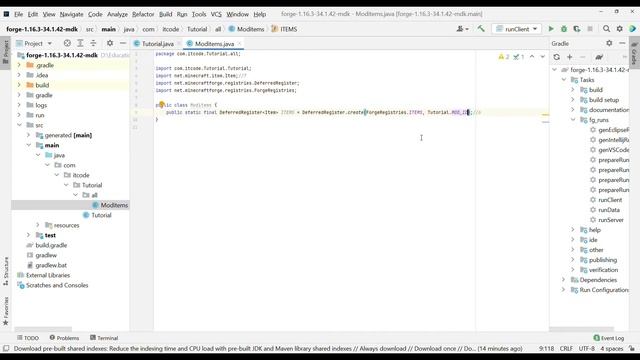Viewport: 640px width, 360px height.
Task: Click the Stop square icon
Action: (x=590, y=29)
